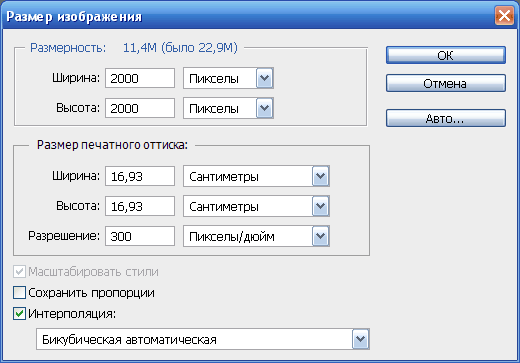The height and width of the screenshot is (363, 520).
Task: Open the Бикубическая автоматическая interpolation dropdown
Action: tap(203, 339)
